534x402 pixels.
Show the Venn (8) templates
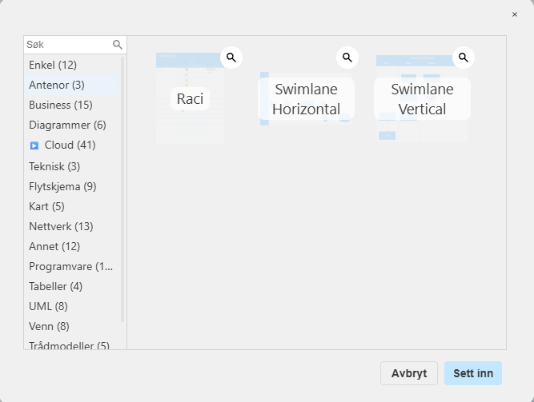[72, 326]
